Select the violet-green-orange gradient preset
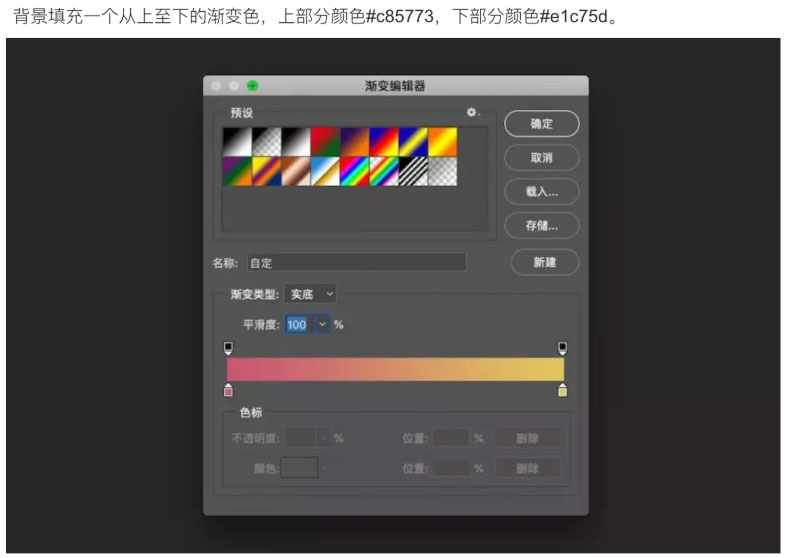The width and height of the screenshot is (788, 558). pos(237,171)
